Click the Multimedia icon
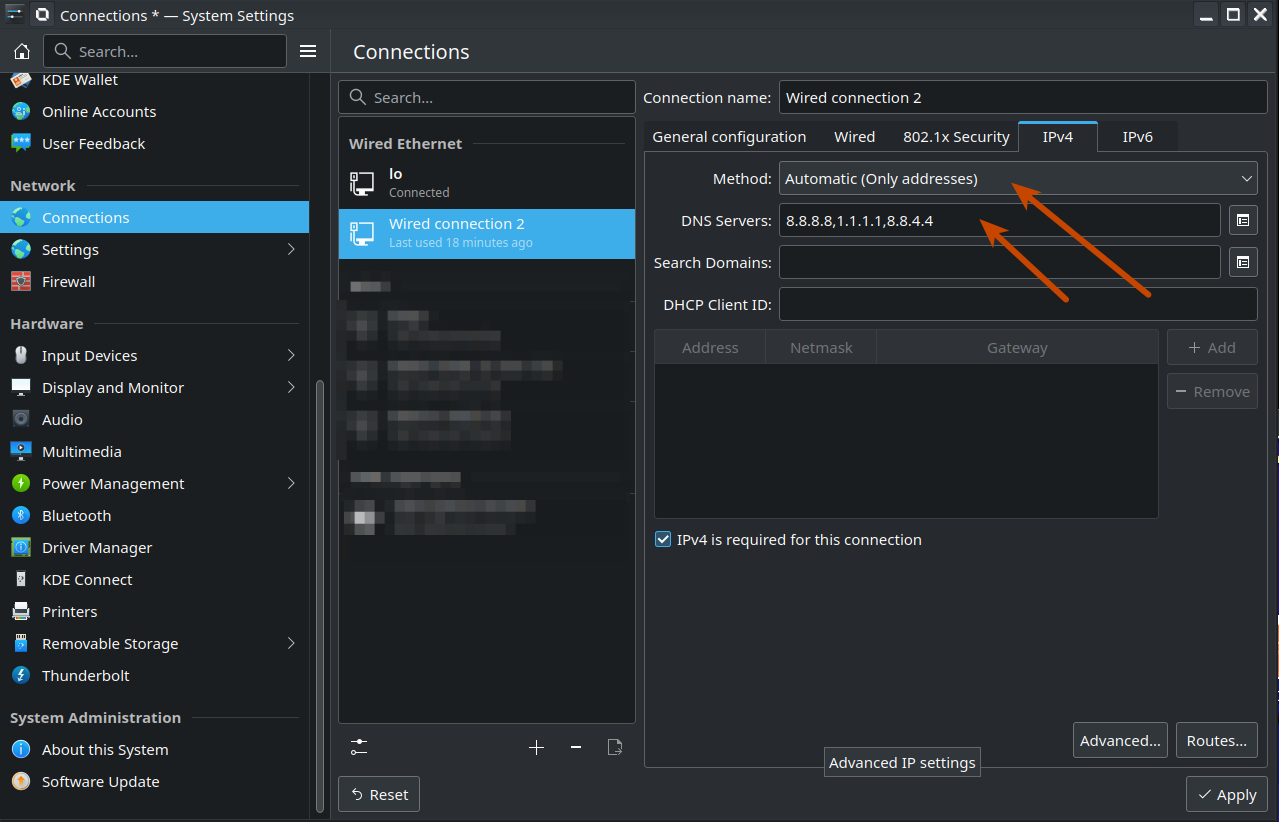The image size is (1279, 822). pos(21,452)
